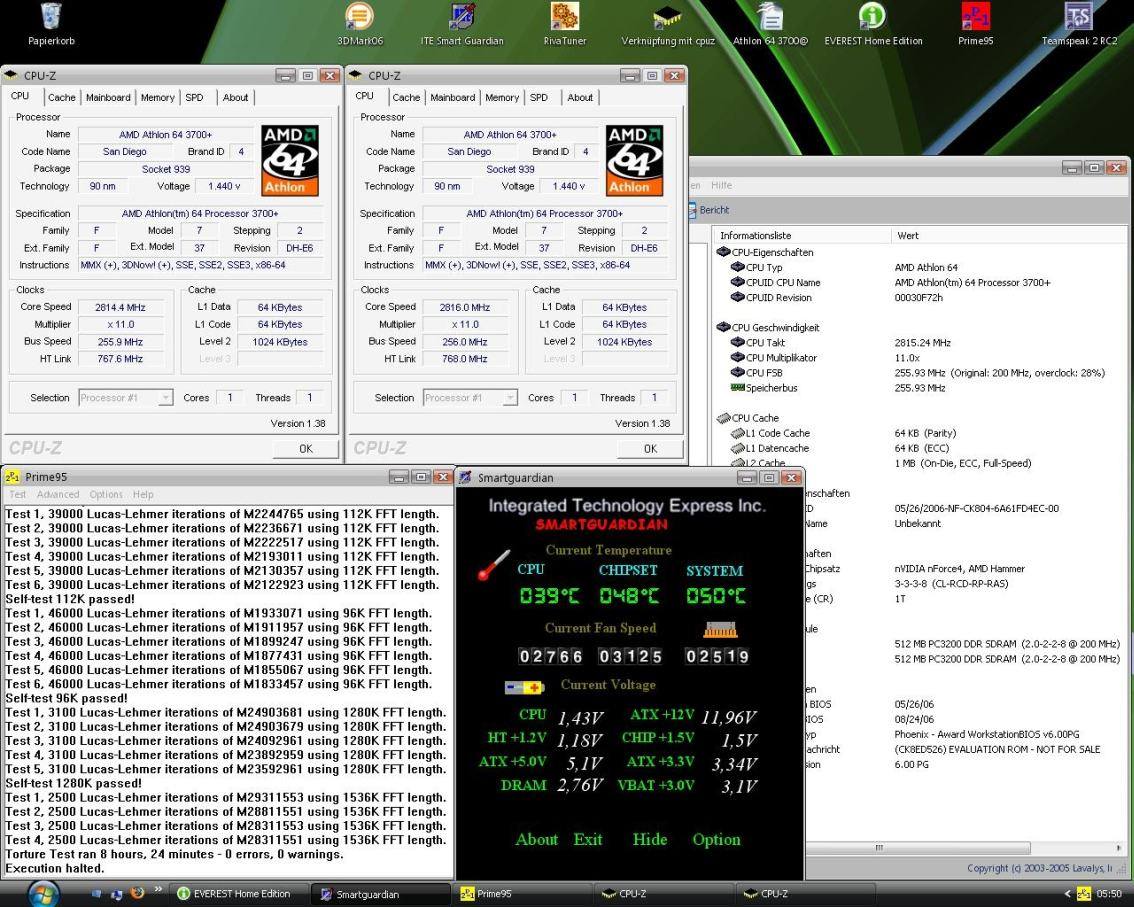Image resolution: width=1134 pixels, height=907 pixels.
Task: Click the CPU Cache icon in EVEREST
Action: tap(723, 417)
